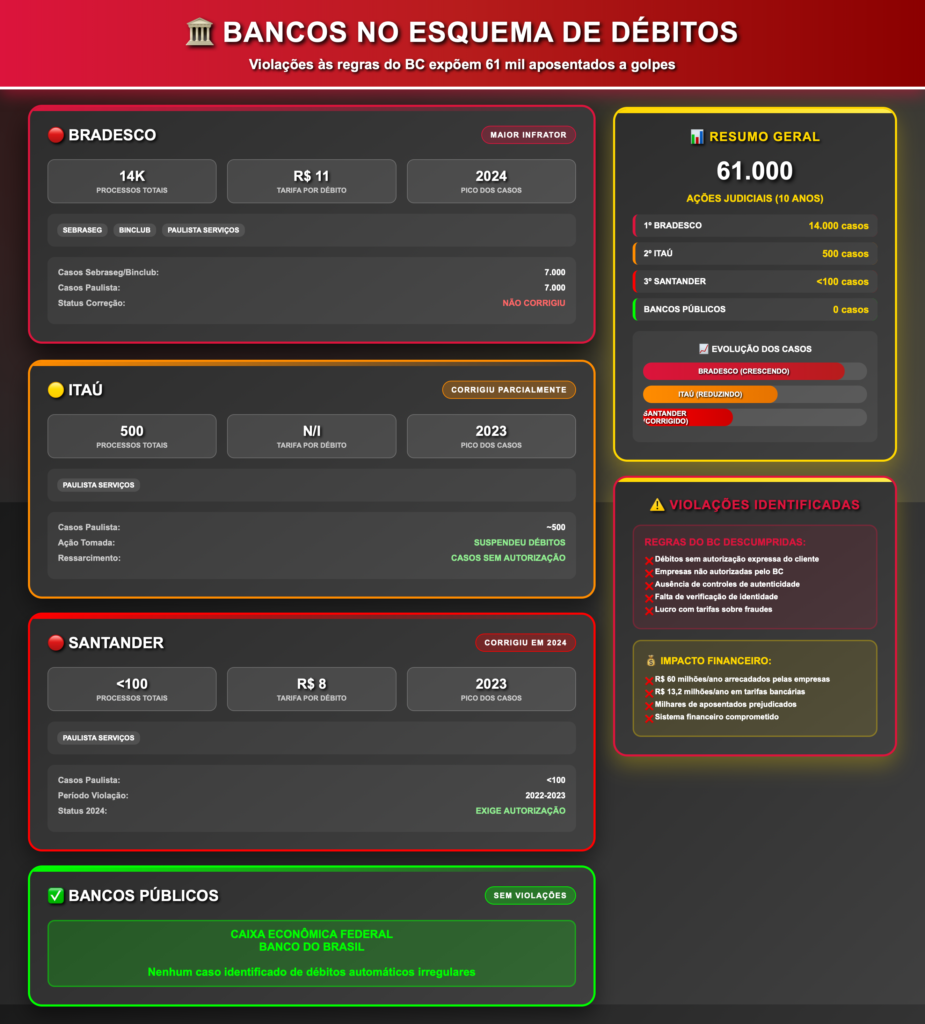Click the '~500' Casos Paulista value
The image size is (925, 1024).
[556, 527]
